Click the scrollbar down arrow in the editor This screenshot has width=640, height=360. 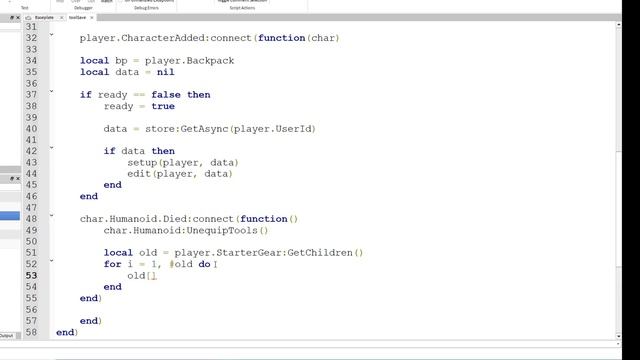point(618,336)
